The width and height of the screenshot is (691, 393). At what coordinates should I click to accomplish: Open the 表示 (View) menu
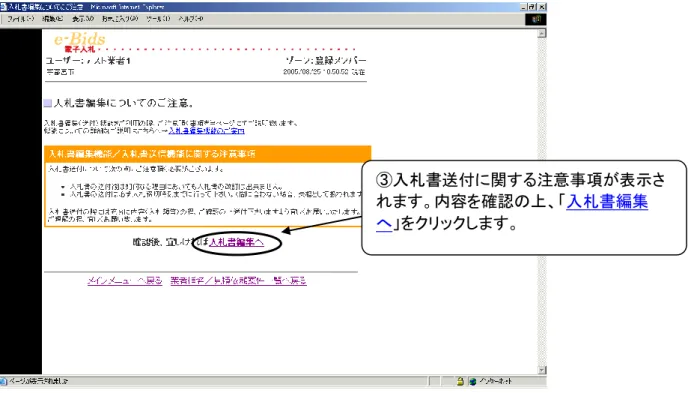(83, 19)
